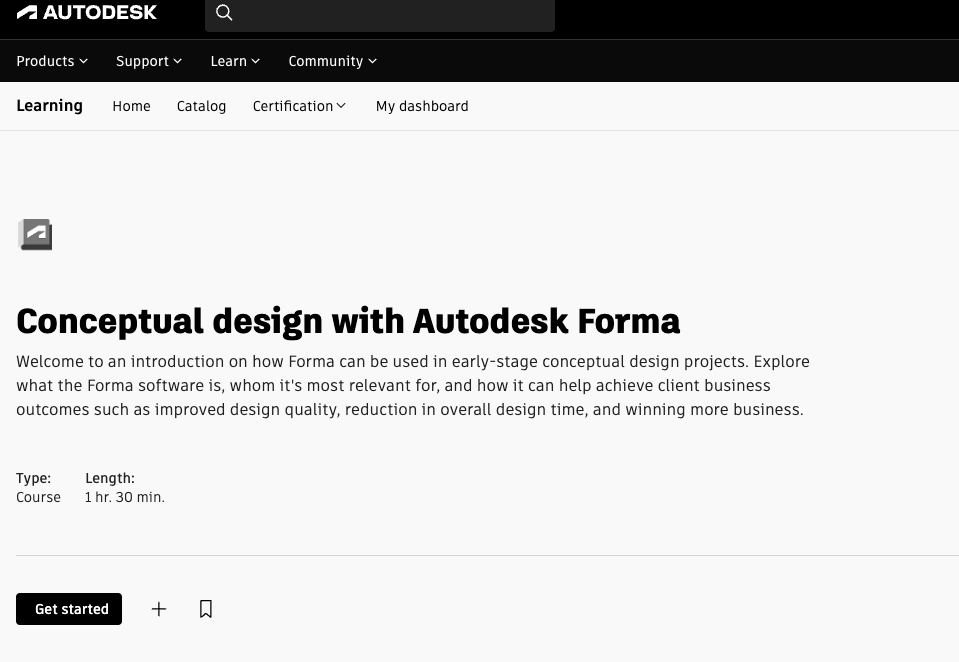This screenshot has width=959, height=662.
Task: Click the course description paragraph
Action: 412,385
